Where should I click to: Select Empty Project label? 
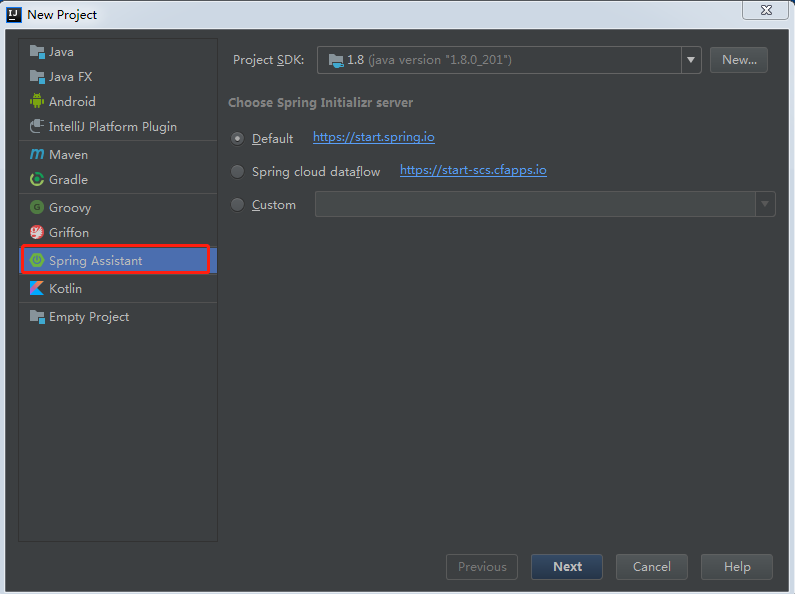(89, 317)
